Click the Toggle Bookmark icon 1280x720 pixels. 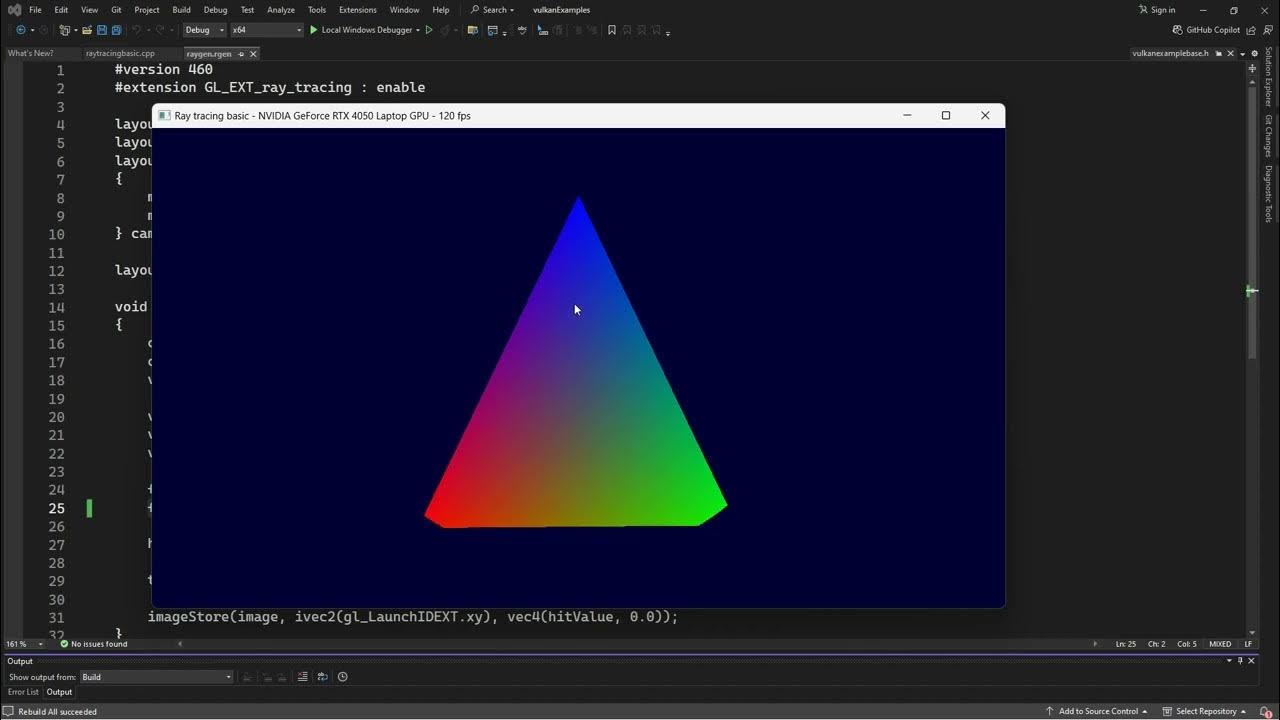(x=611, y=30)
